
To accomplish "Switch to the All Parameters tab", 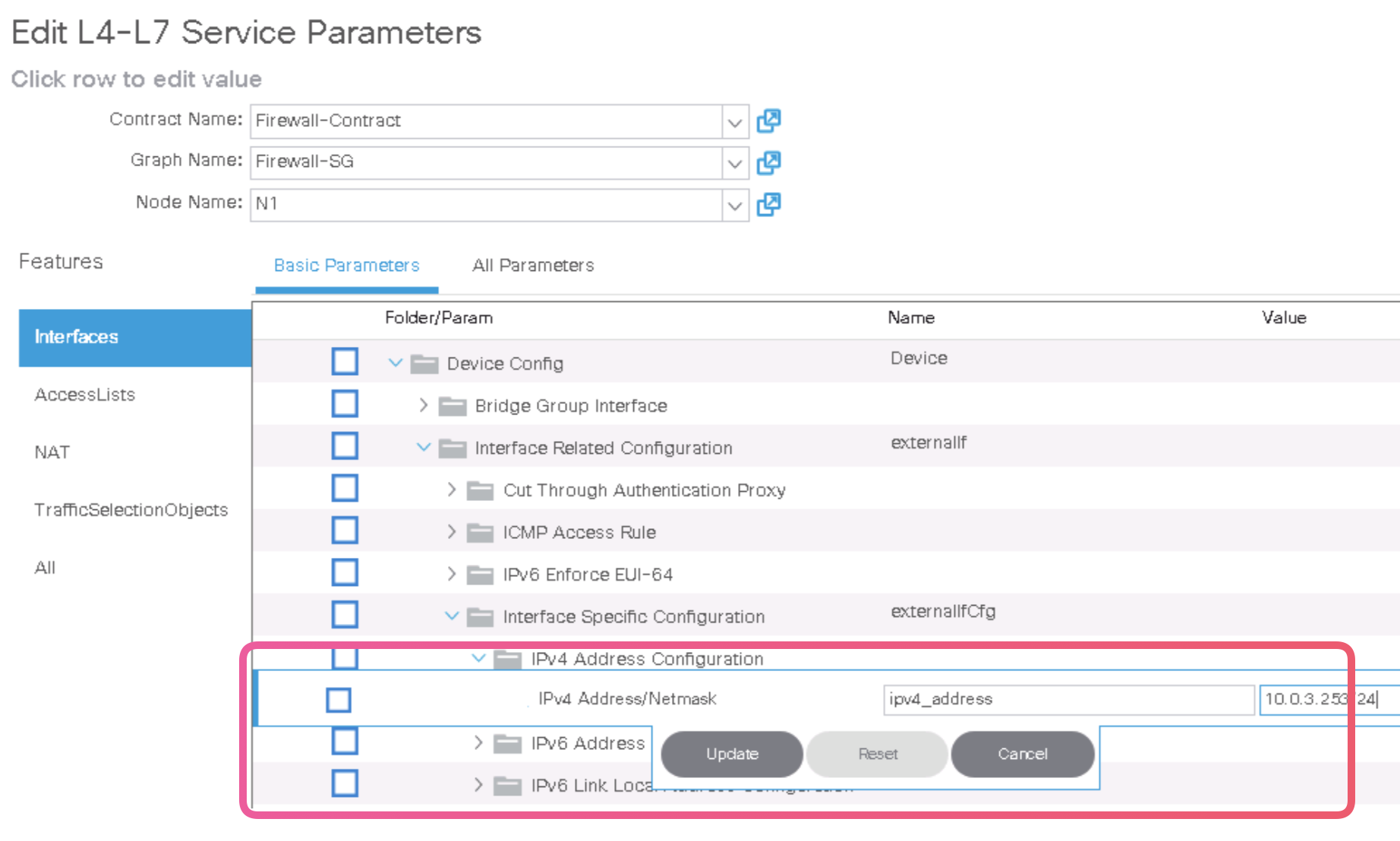I will [533, 266].
